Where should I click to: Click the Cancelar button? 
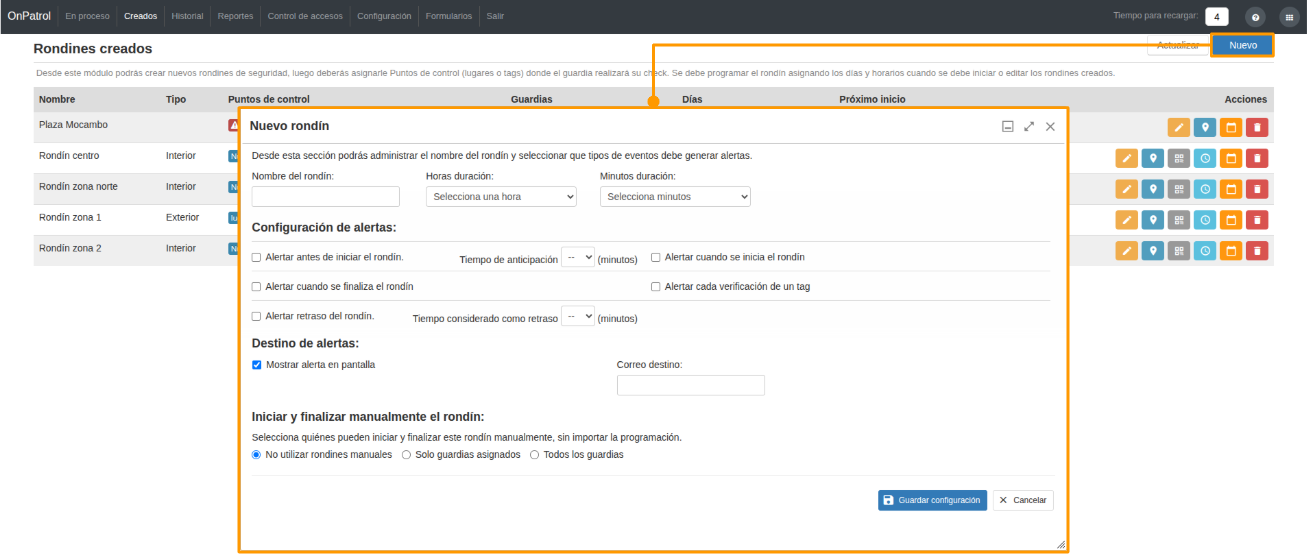point(1023,500)
